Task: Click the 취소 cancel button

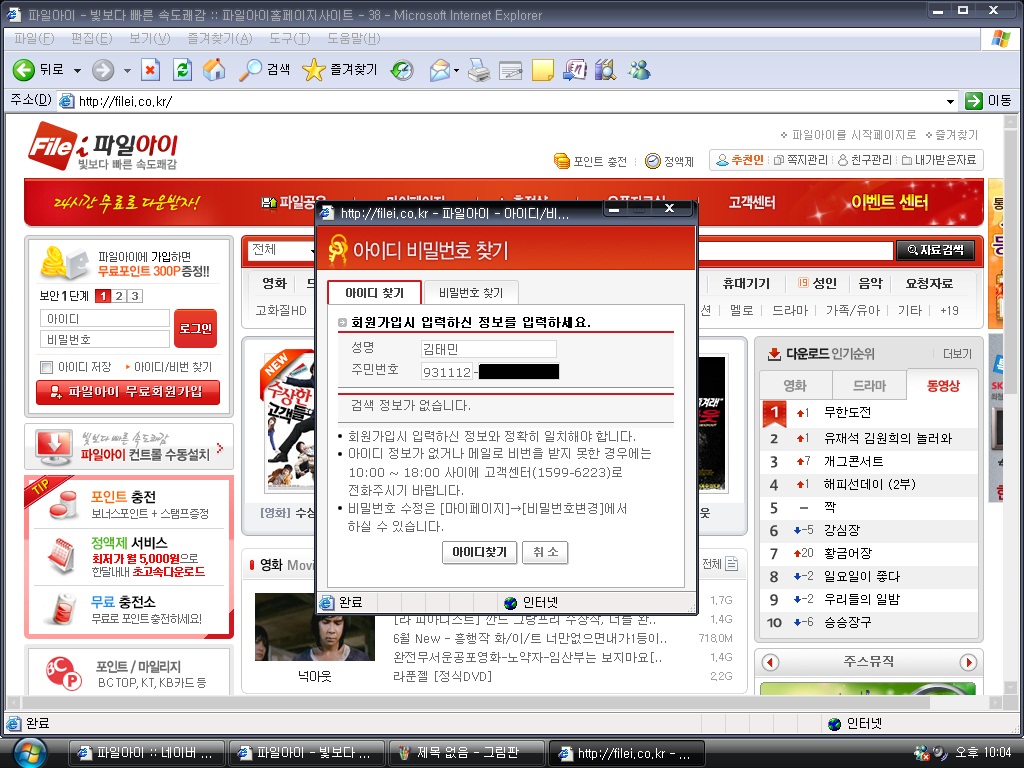Action: click(x=545, y=552)
